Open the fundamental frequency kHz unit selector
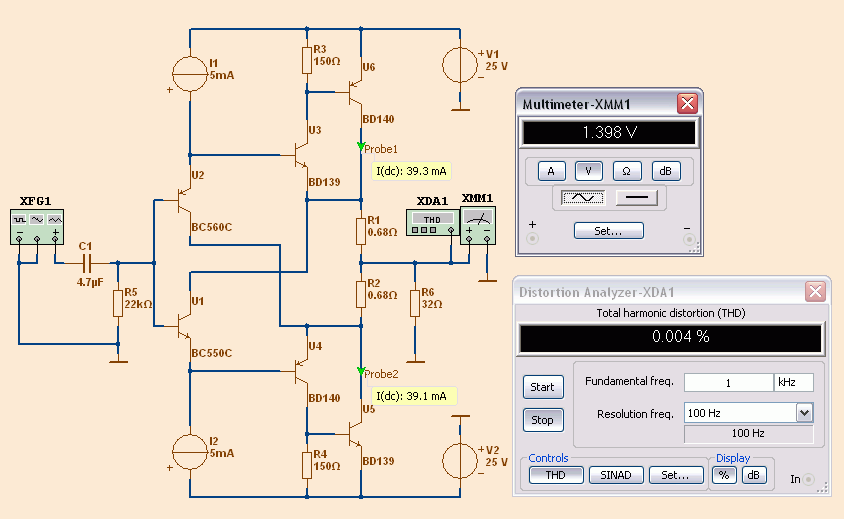This screenshot has height=519, width=844. pyautogui.click(x=793, y=382)
